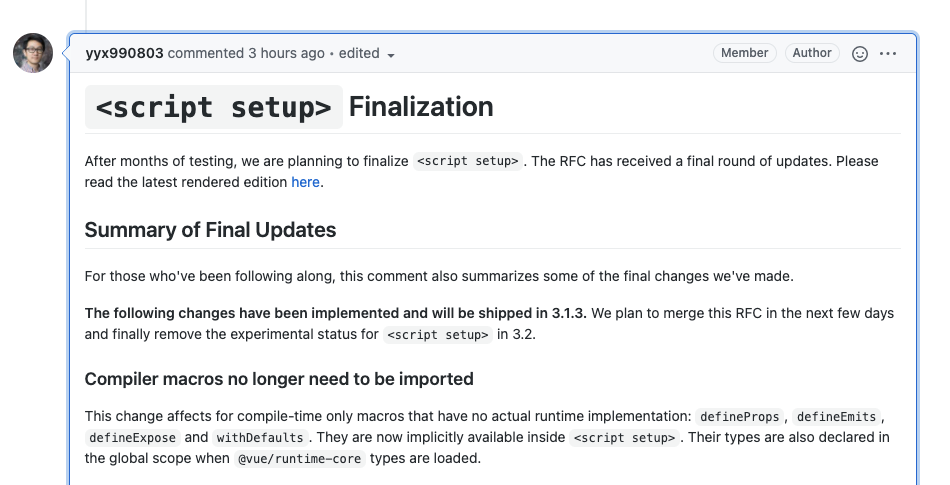Click <script setup> code after "experimental status for"

coord(438,335)
